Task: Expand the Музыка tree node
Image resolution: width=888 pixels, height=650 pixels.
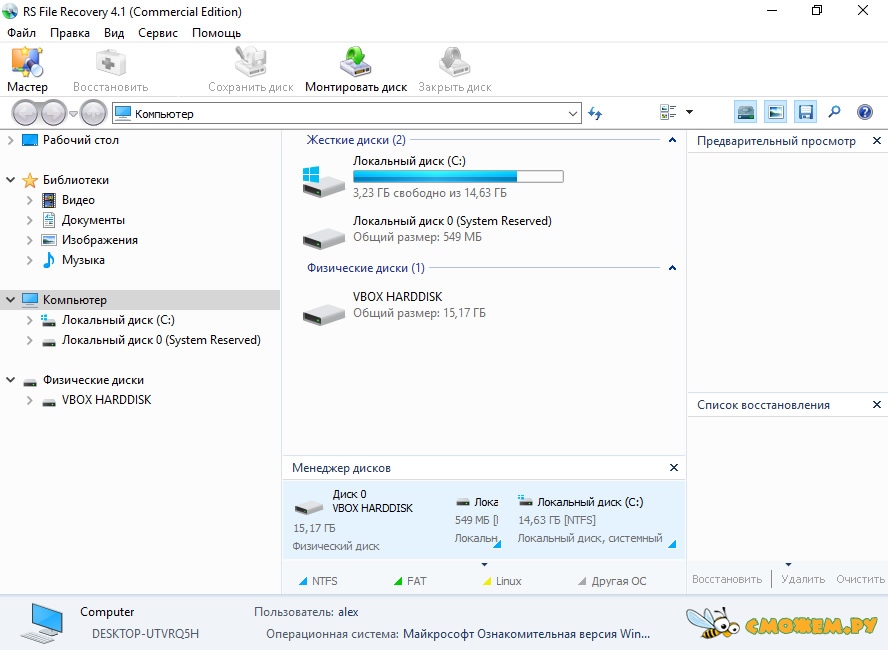Action: 29,260
